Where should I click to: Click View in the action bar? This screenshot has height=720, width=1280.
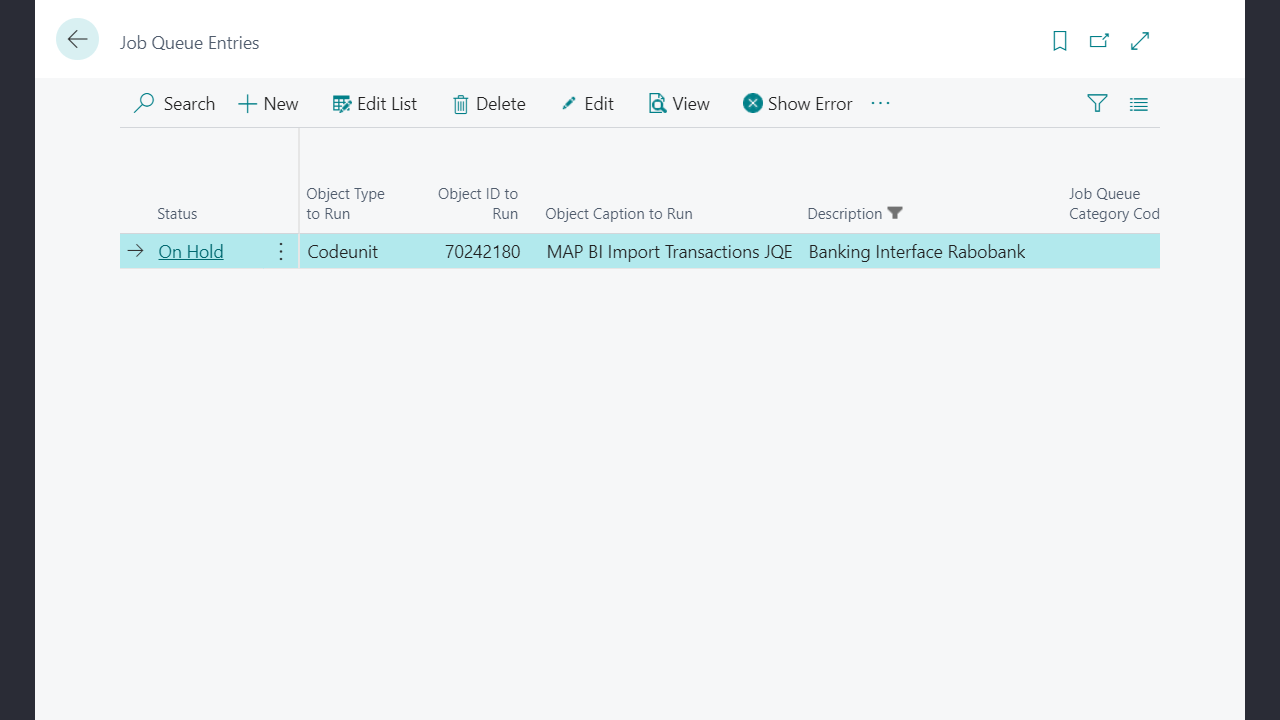(x=679, y=104)
